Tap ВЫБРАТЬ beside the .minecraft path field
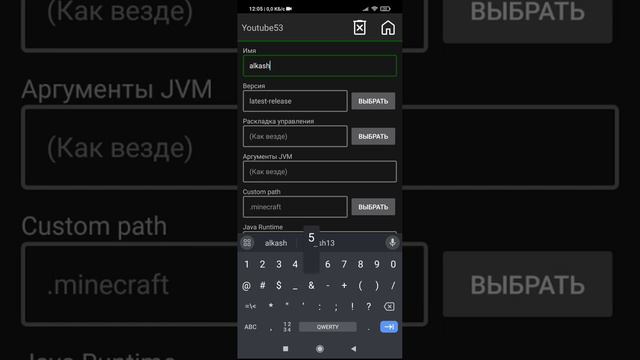 pyautogui.click(x=373, y=207)
